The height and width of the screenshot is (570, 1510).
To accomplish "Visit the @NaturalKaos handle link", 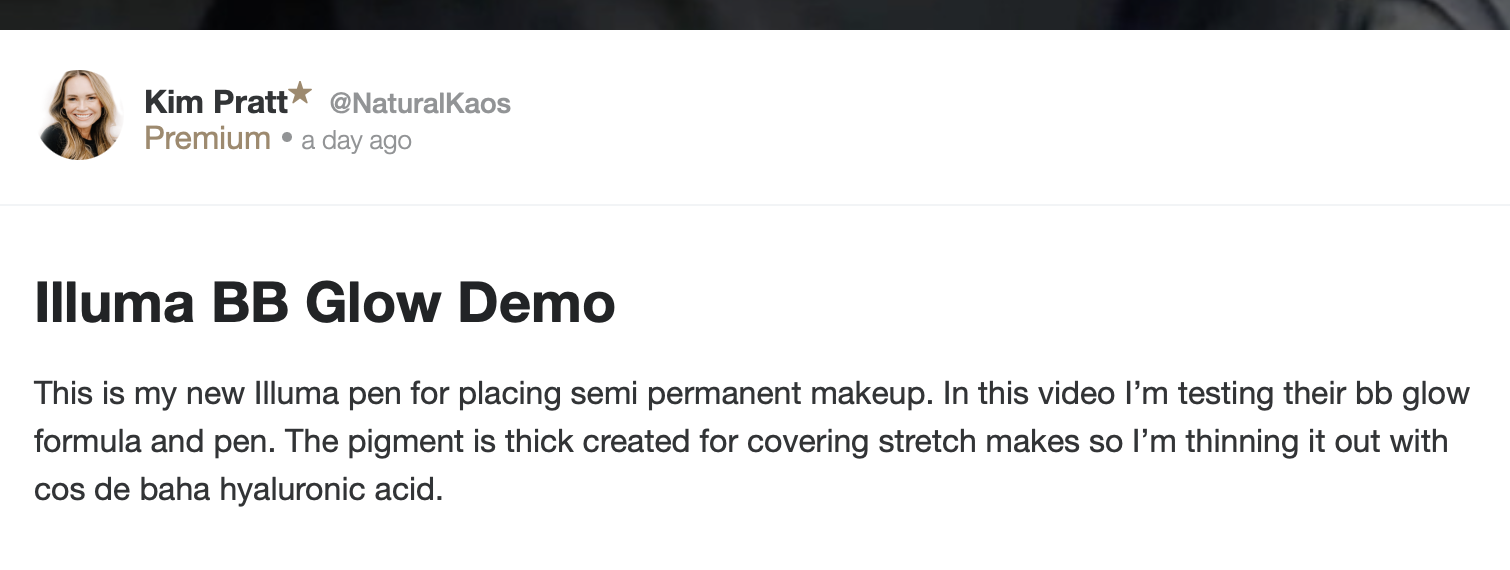I will (420, 103).
